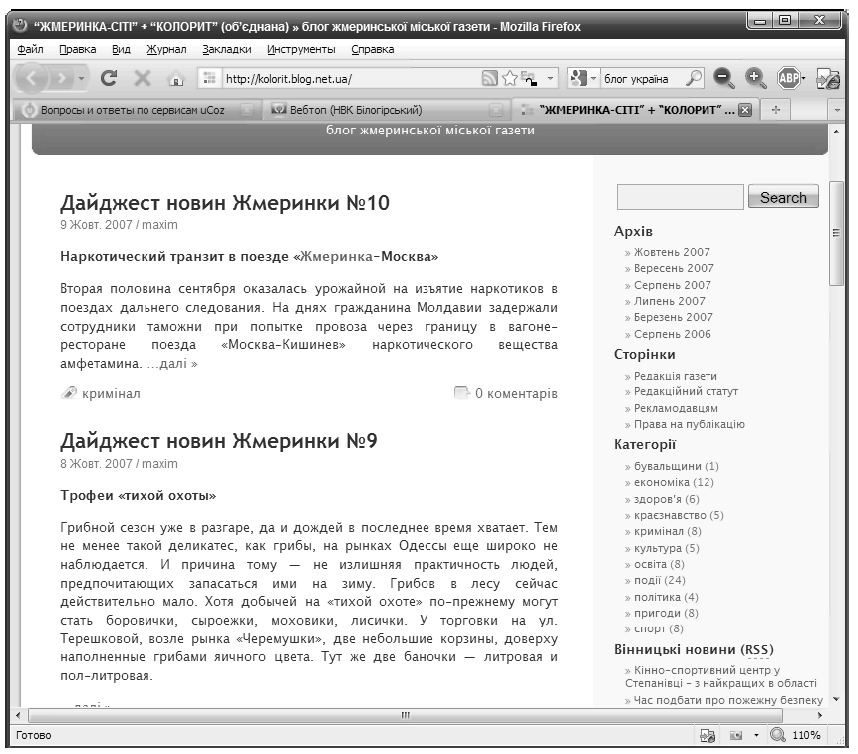Open a new tab with plus button
Viewport: 858px width, 754px height.
(775, 110)
